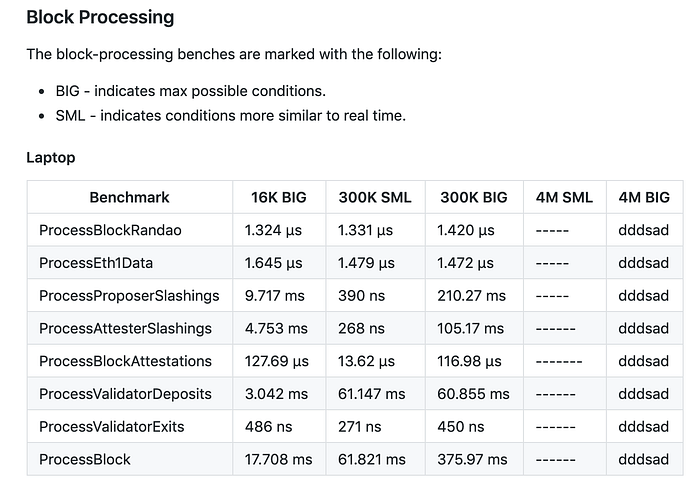Click the Block Processing heading
Viewport: 700px width, 493px height.
point(100,17)
